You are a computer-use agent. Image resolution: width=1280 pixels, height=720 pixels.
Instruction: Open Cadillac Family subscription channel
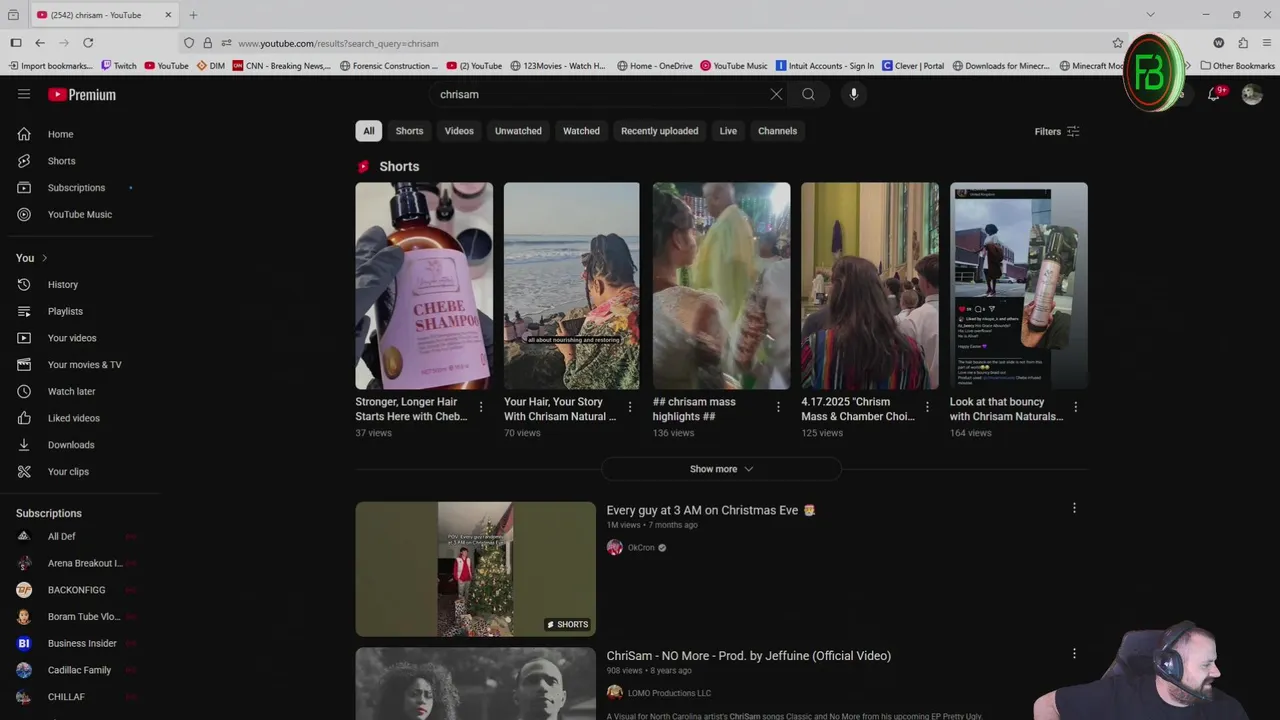(x=80, y=670)
